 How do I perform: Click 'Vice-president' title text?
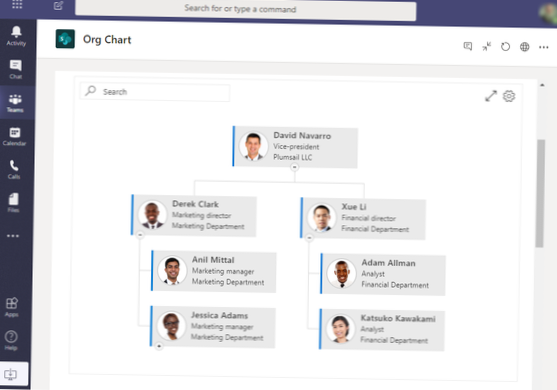pos(296,147)
